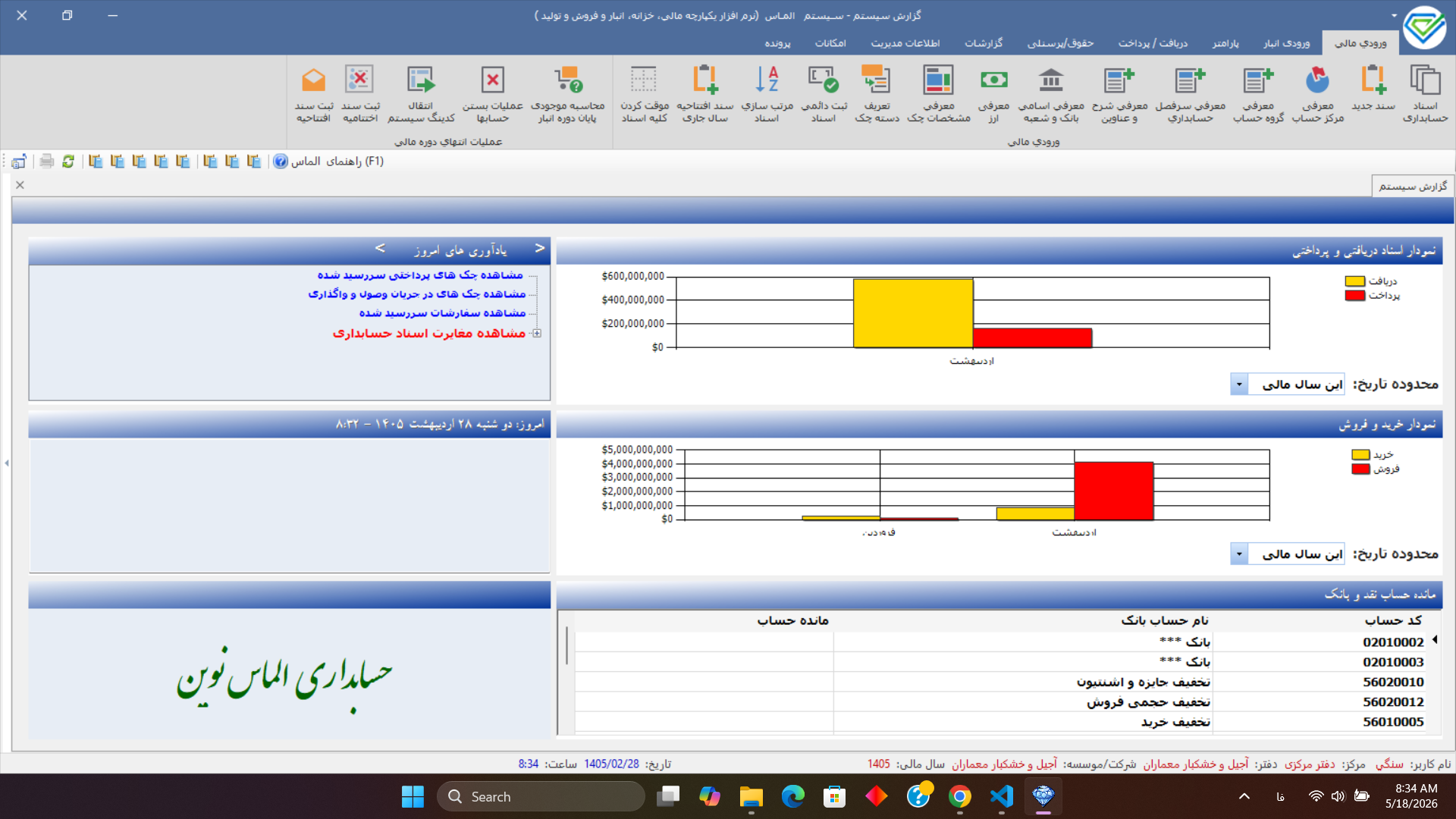Click red پرداخت legend swatch
1456x819 pixels.
(1355, 295)
